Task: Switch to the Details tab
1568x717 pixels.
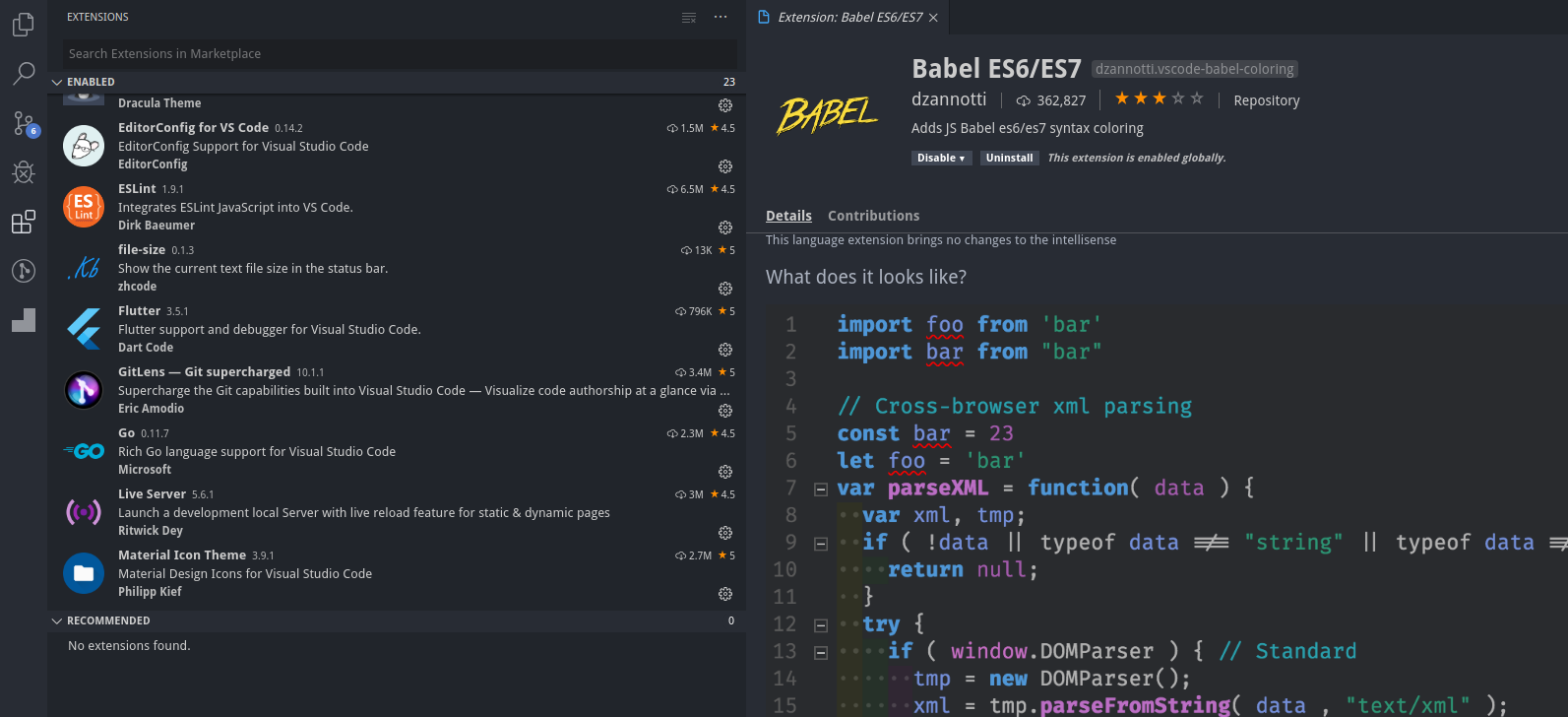Action: (x=788, y=216)
